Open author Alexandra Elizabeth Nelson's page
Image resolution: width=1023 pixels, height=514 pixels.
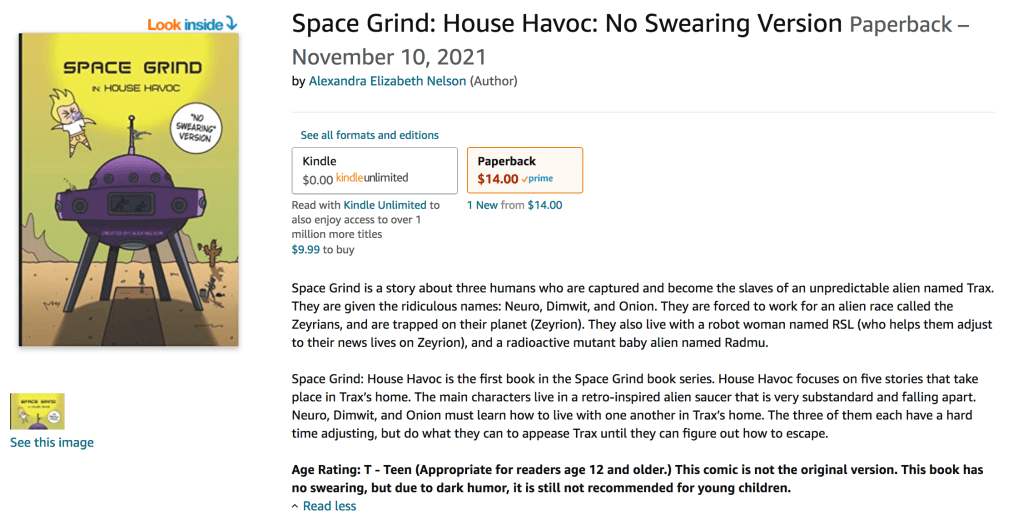tap(387, 81)
